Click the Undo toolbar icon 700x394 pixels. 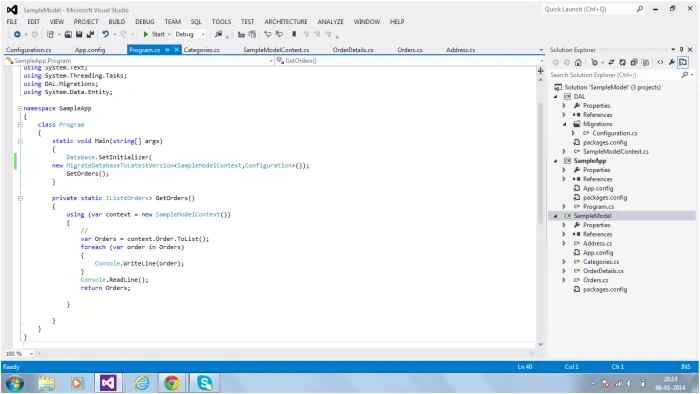click(x=105, y=34)
